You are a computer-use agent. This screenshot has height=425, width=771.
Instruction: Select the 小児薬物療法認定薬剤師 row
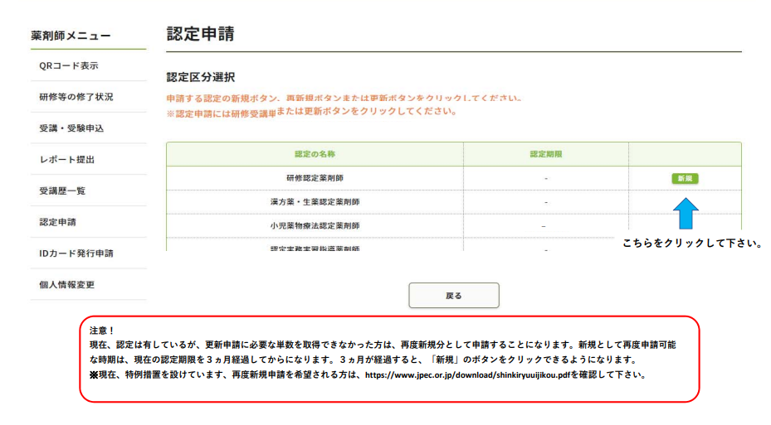click(314, 226)
